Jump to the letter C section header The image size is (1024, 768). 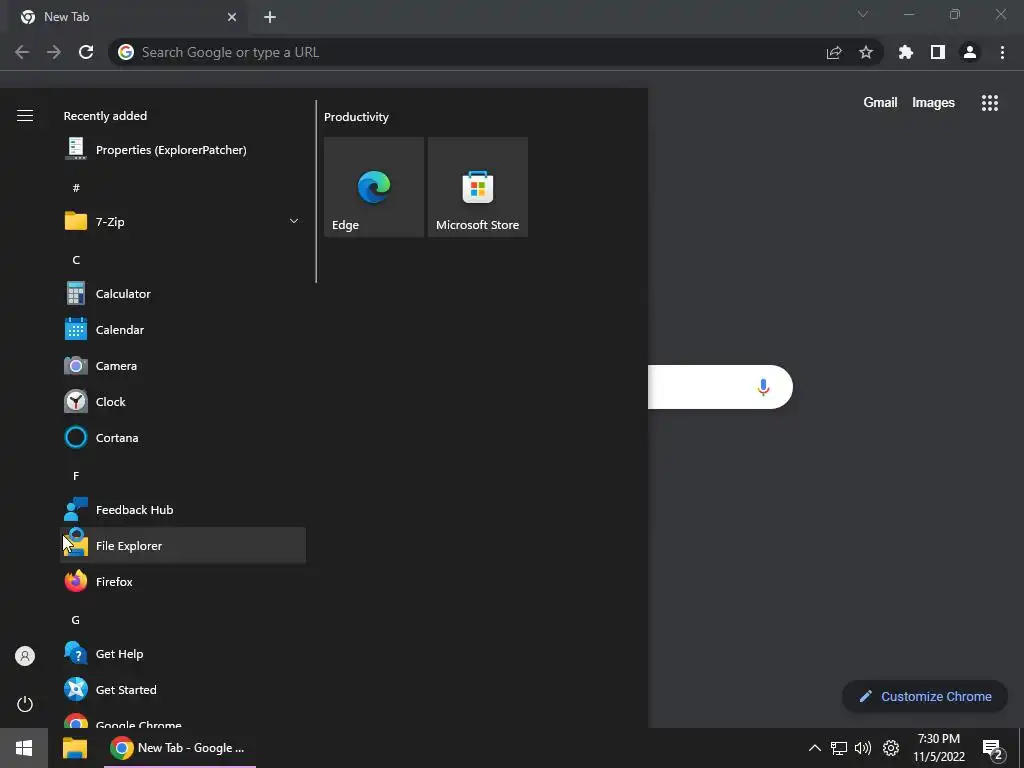pos(76,260)
